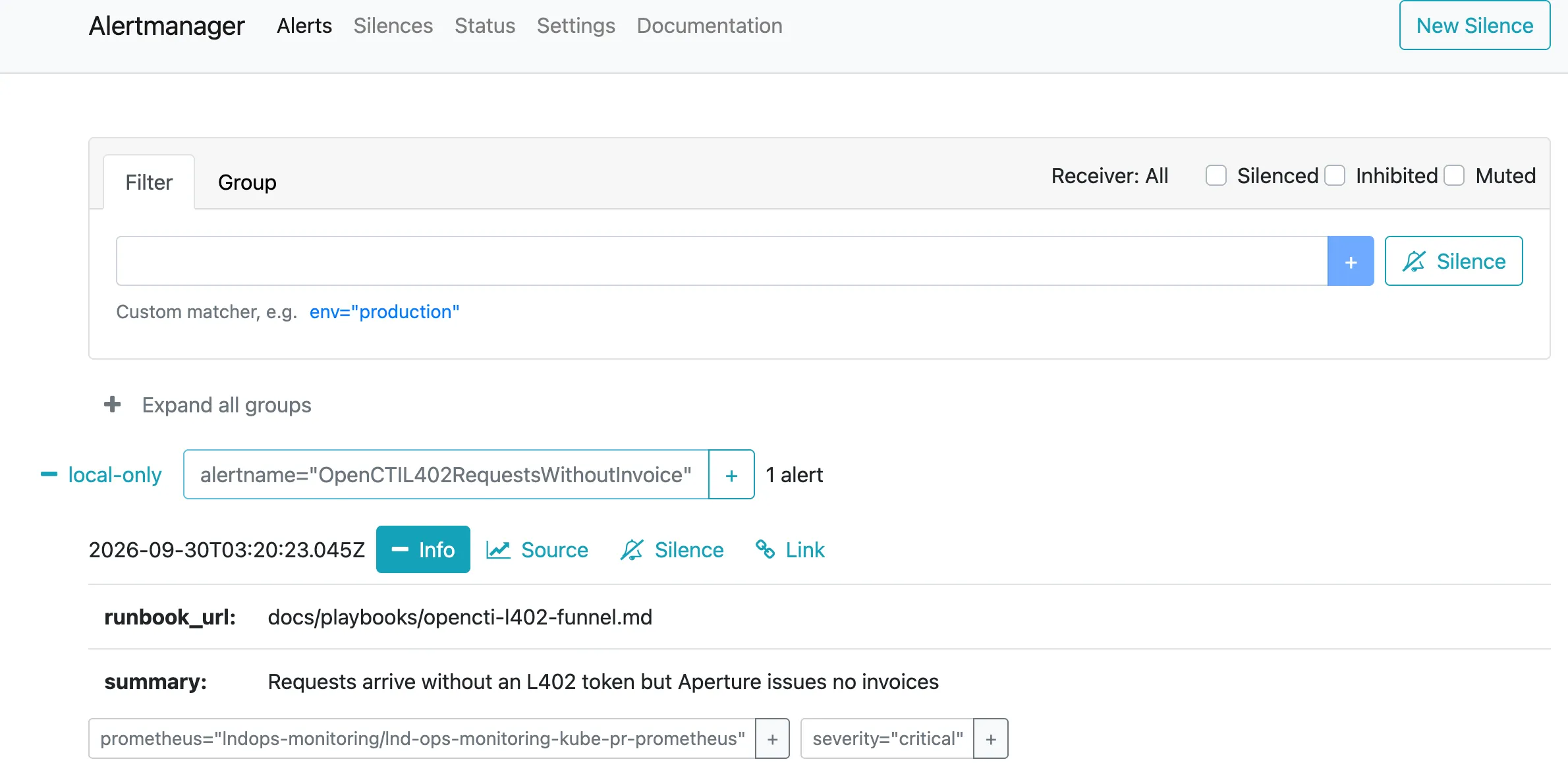Switch to the Group tab
Screen dimensions: 1568x776
click(x=247, y=182)
